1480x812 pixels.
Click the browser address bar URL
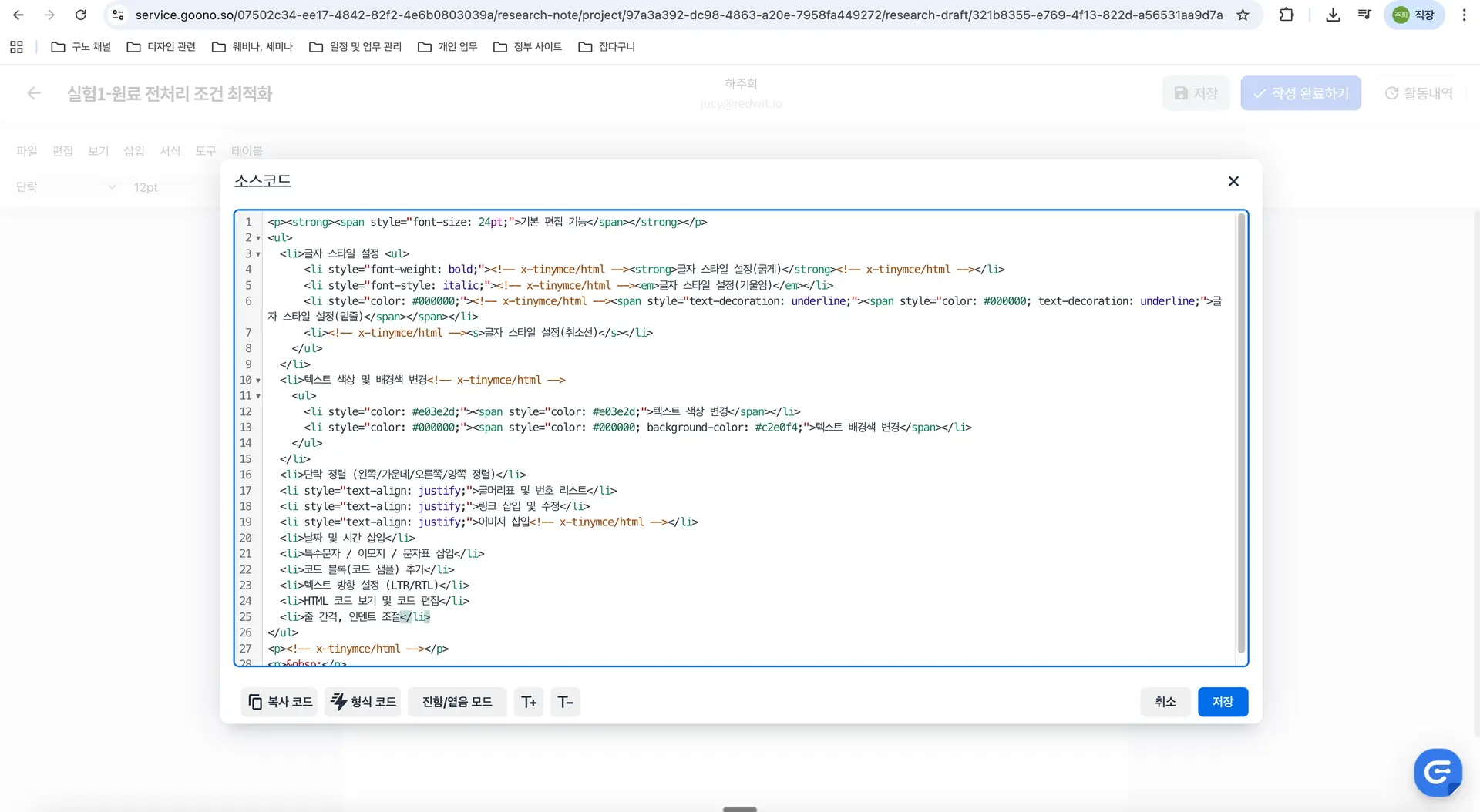(x=678, y=15)
